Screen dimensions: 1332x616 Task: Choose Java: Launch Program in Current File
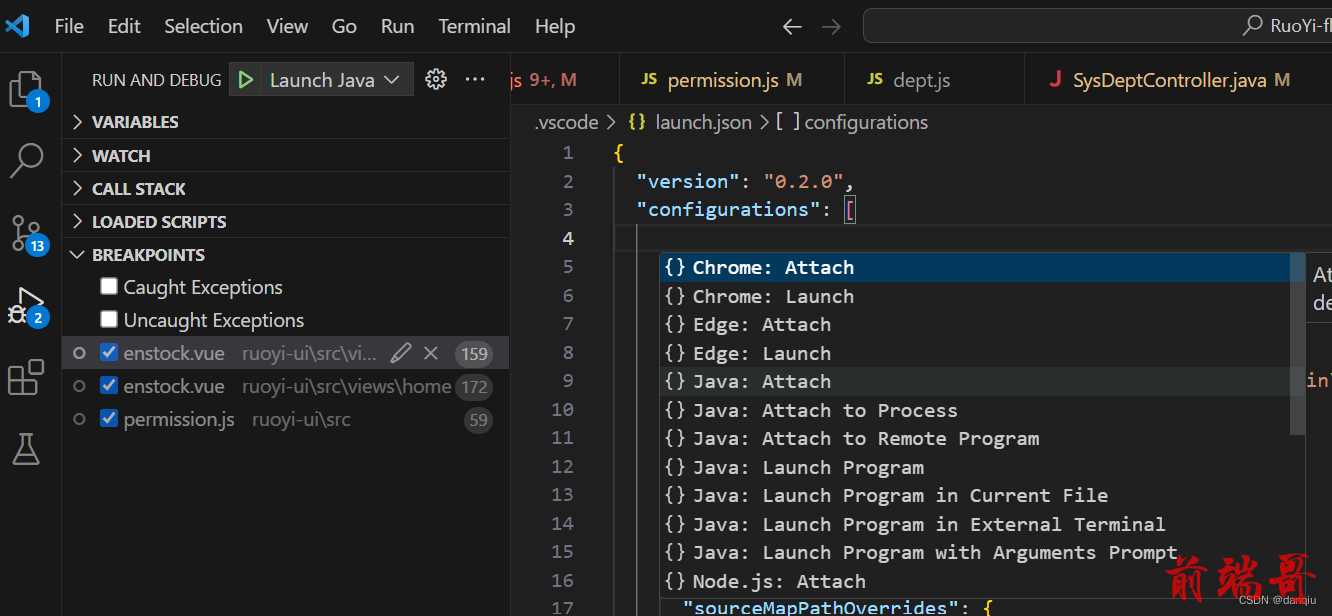975,496
